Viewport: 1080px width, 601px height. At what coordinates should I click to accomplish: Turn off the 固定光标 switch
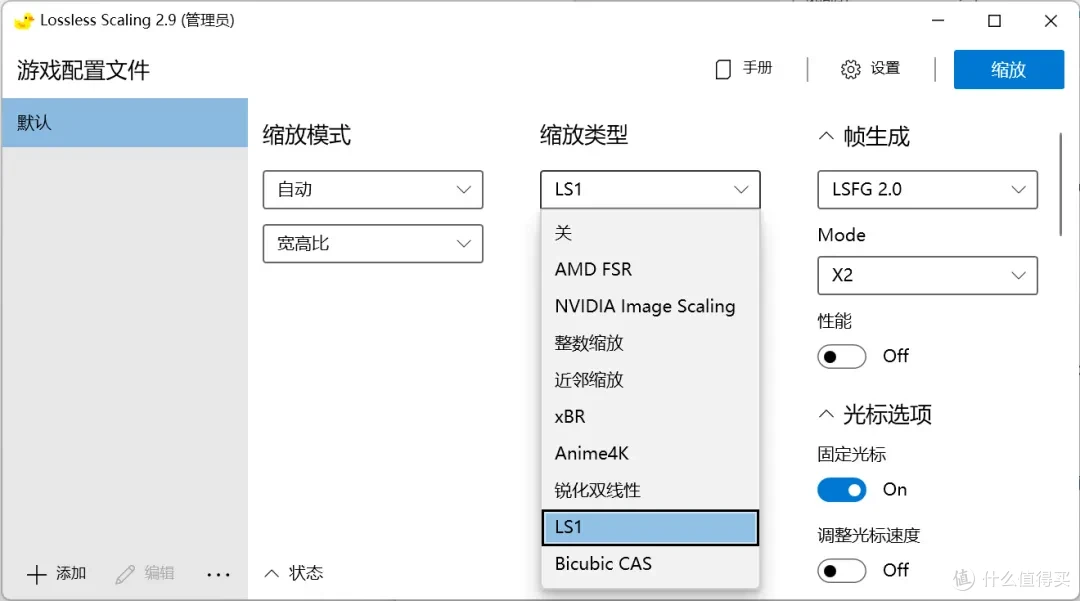842,490
